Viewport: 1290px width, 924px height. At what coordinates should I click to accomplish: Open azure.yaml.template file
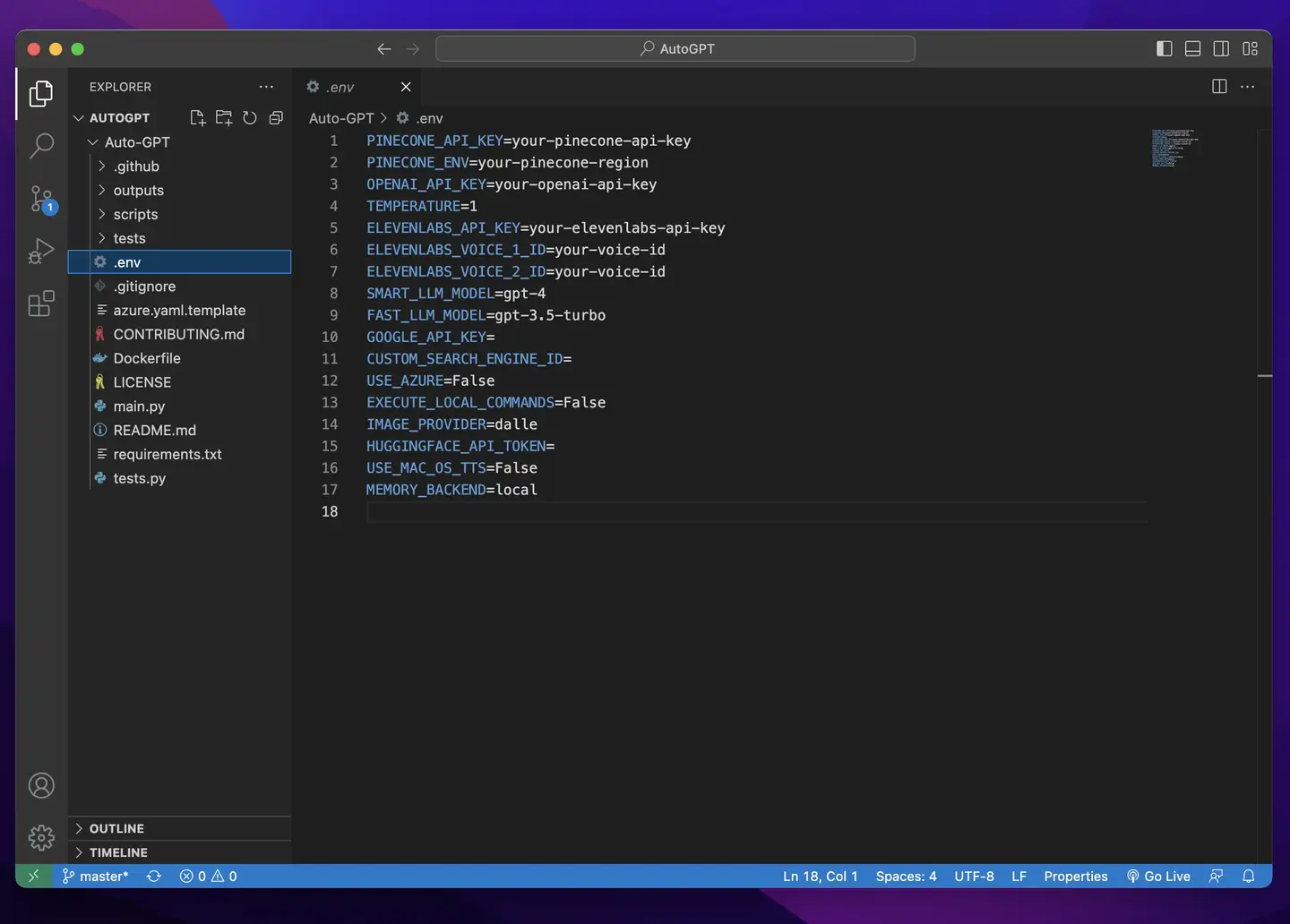pyautogui.click(x=179, y=310)
